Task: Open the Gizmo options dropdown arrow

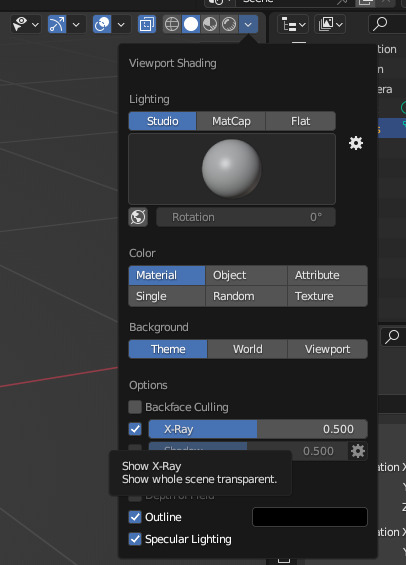Action: coord(76,25)
